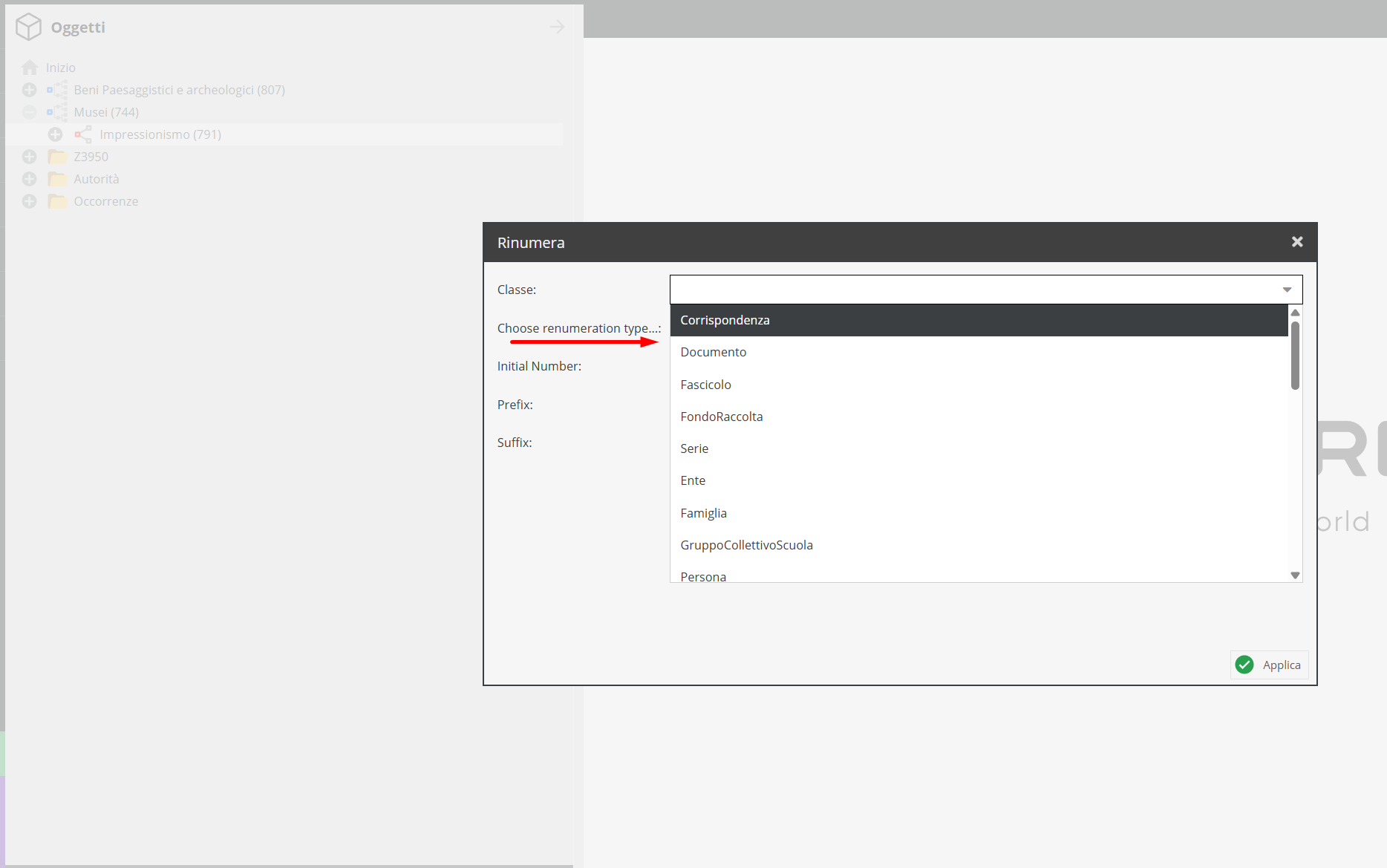Click the Oggetti panel title

[78, 27]
